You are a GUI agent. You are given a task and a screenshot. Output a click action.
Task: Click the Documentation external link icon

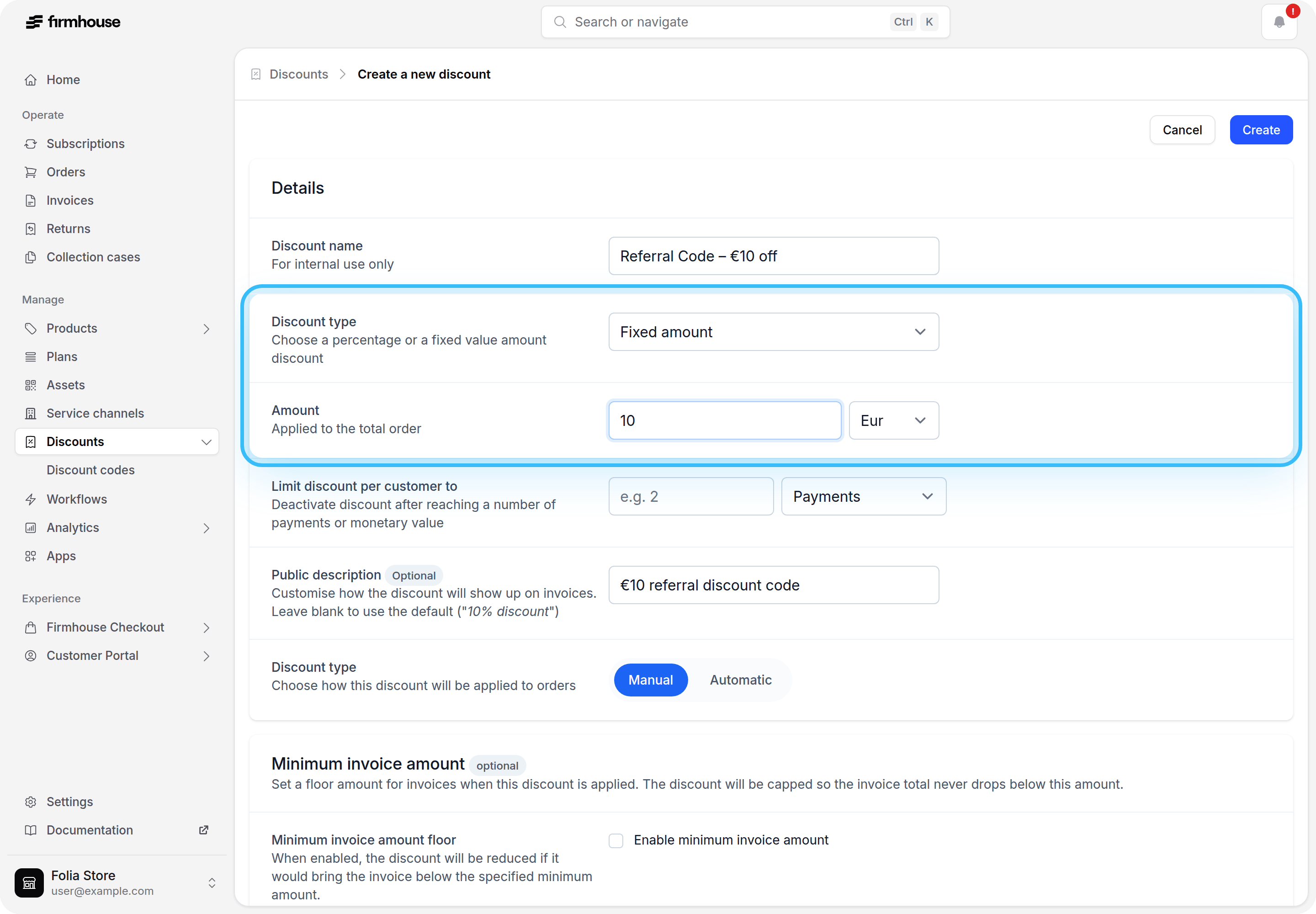coord(203,830)
